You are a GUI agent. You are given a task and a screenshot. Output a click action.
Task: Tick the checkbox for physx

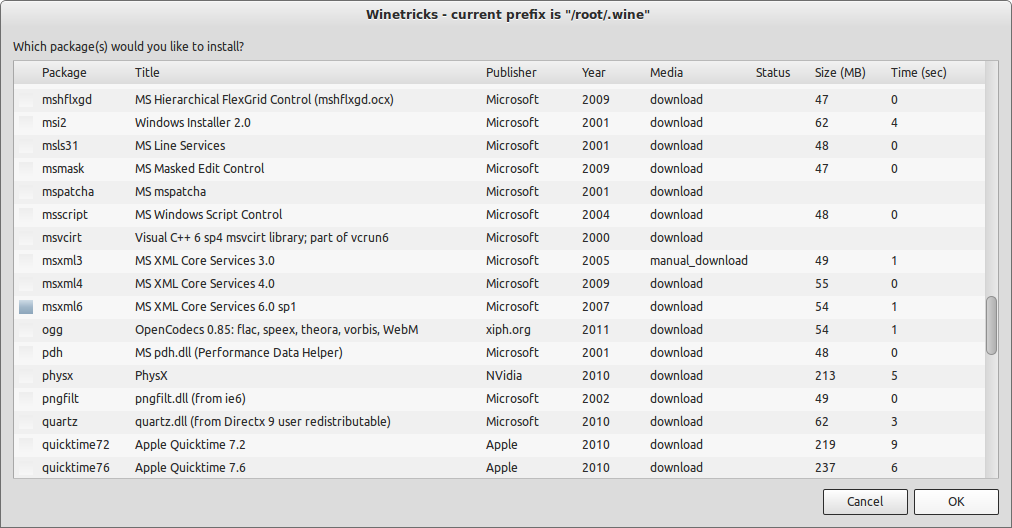pyautogui.click(x=26, y=376)
